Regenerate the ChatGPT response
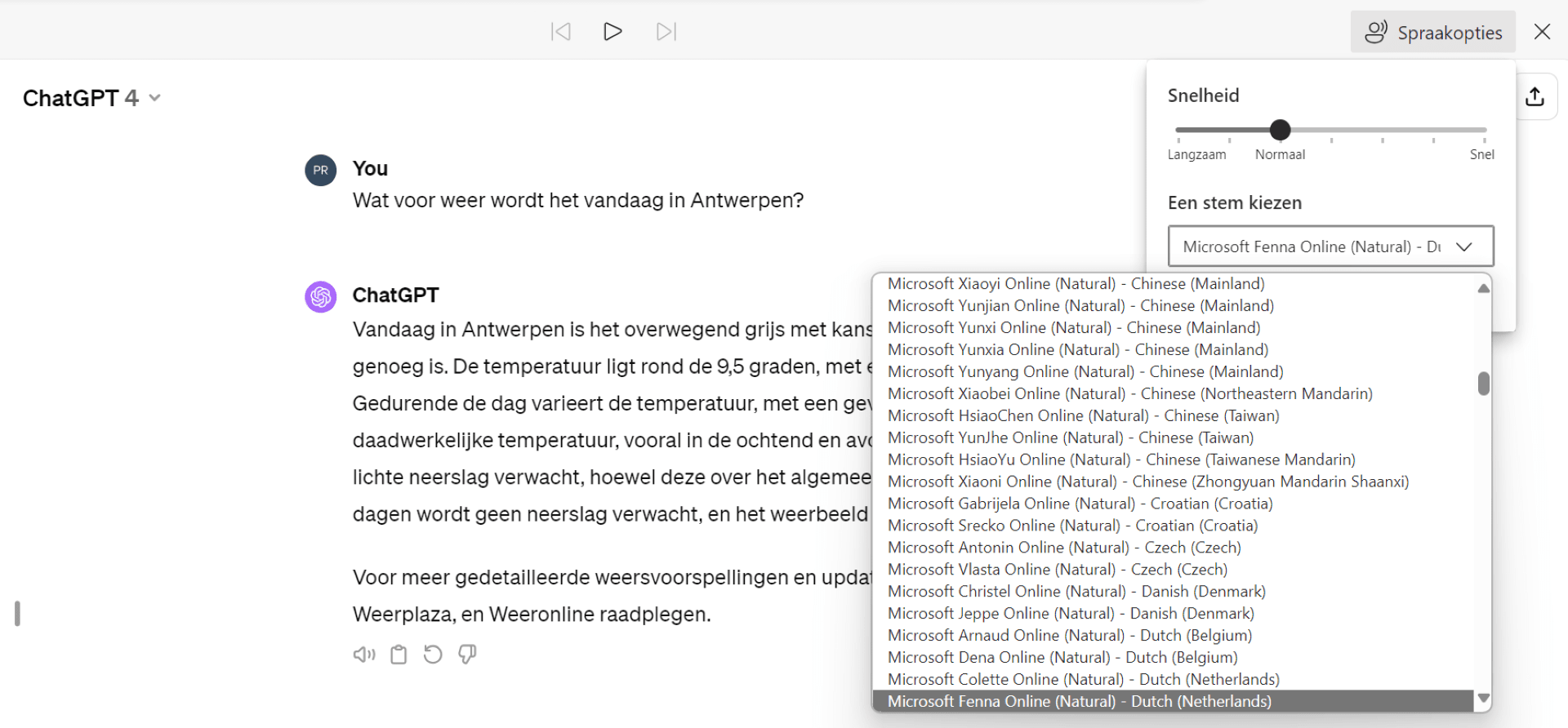The height and width of the screenshot is (728, 1568). pyautogui.click(x=433, y=655)
